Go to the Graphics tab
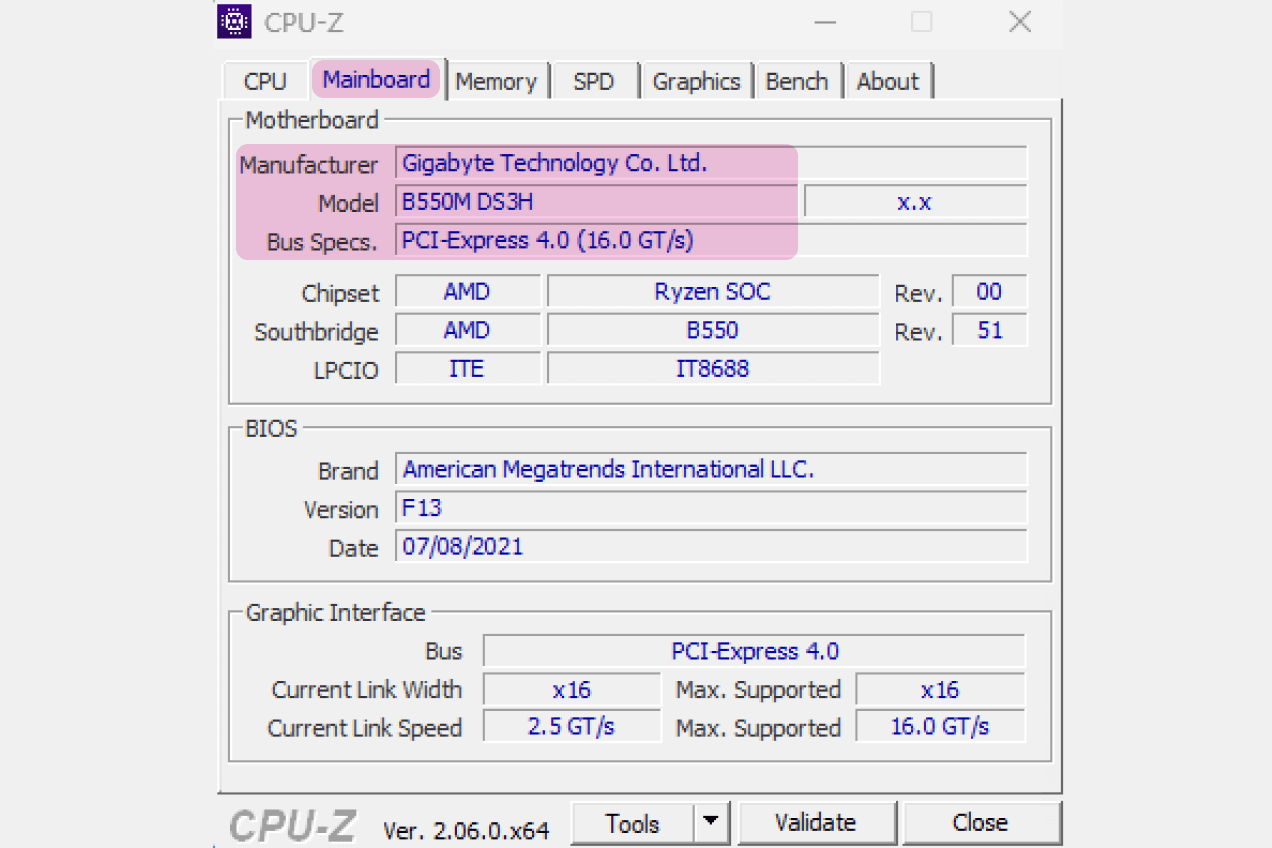 tap(696, 81)
